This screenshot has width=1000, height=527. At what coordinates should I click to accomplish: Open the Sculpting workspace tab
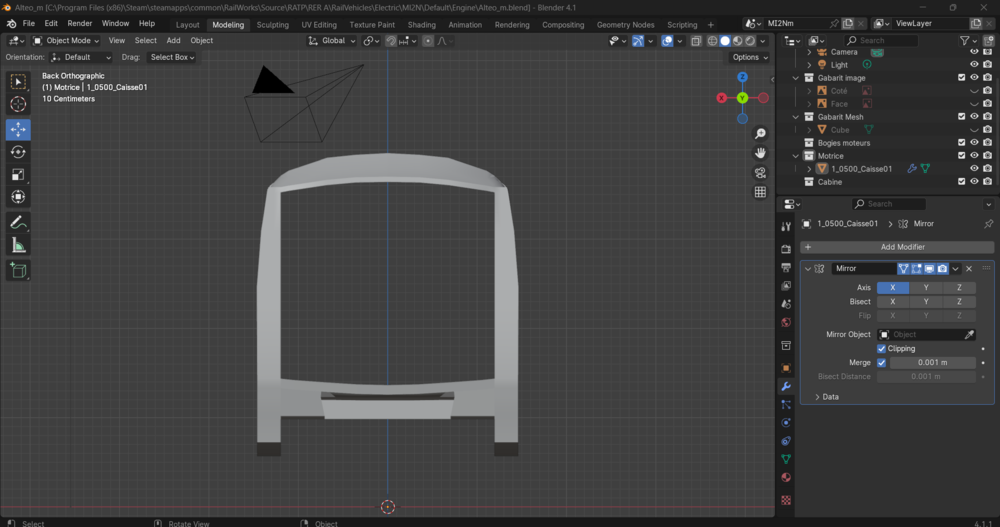click(x=272, y=24)
